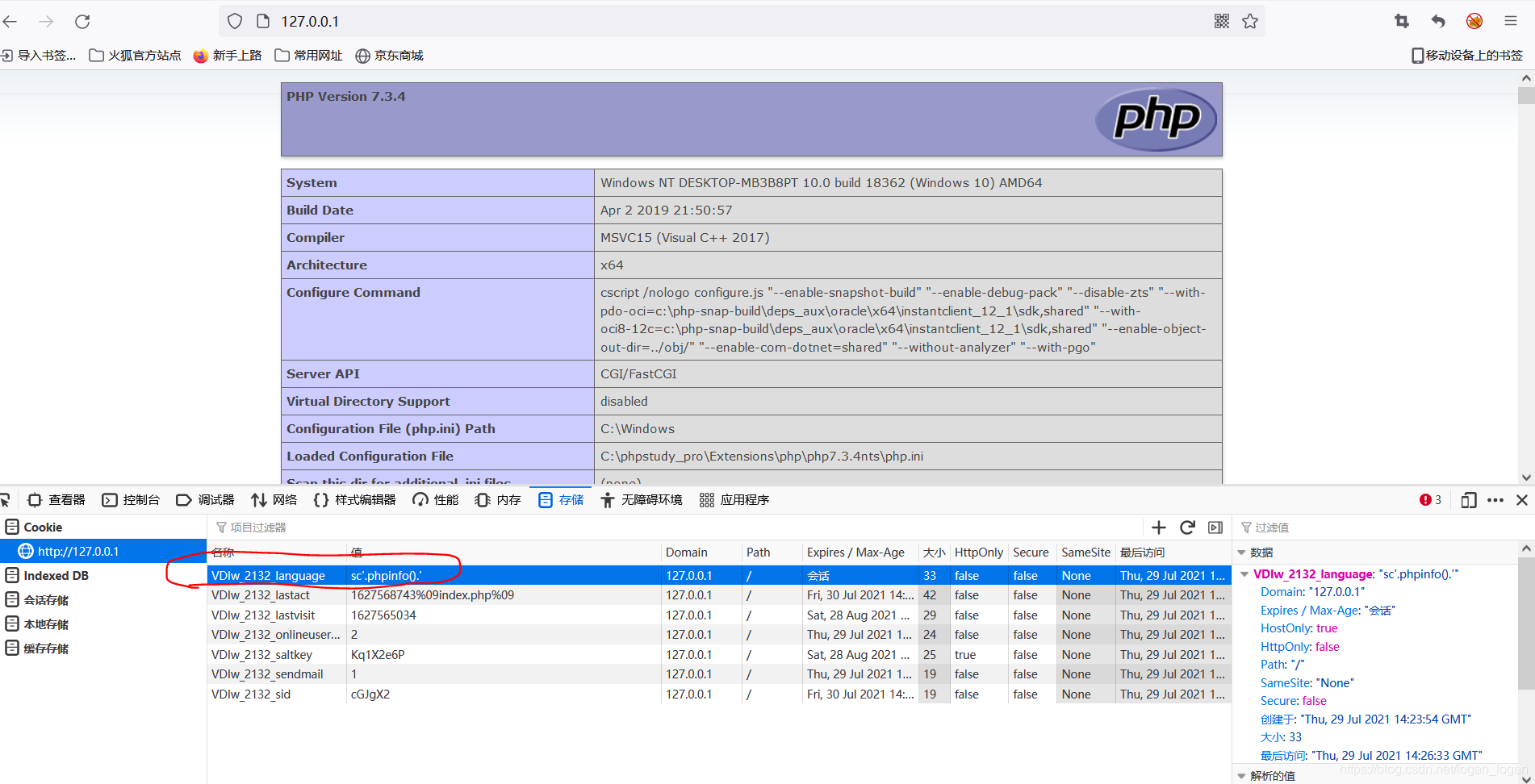Collapse the 解析的值 parsed value section

pos(1241,776)
